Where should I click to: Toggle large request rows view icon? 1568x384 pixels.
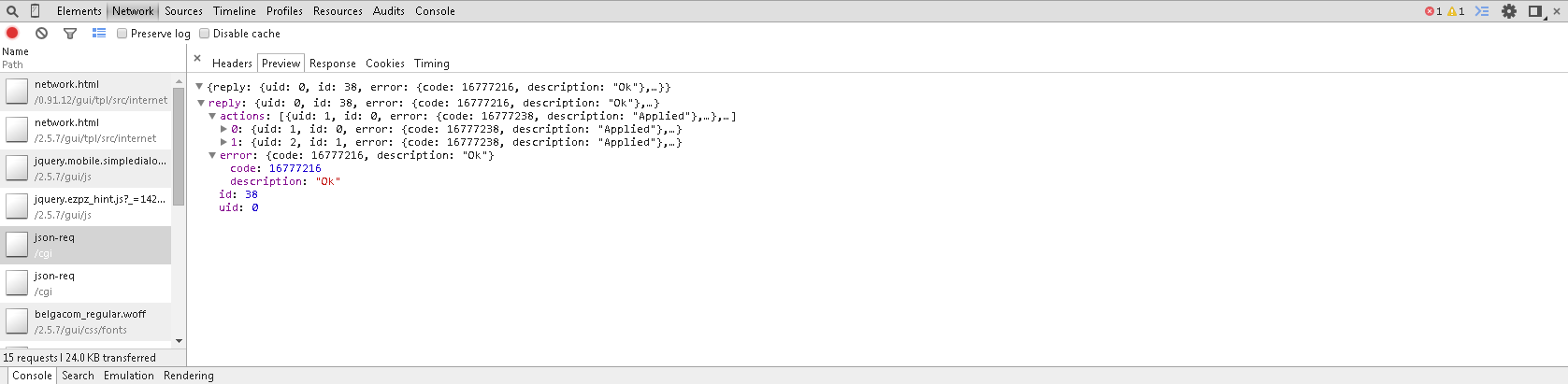(99, 33)
